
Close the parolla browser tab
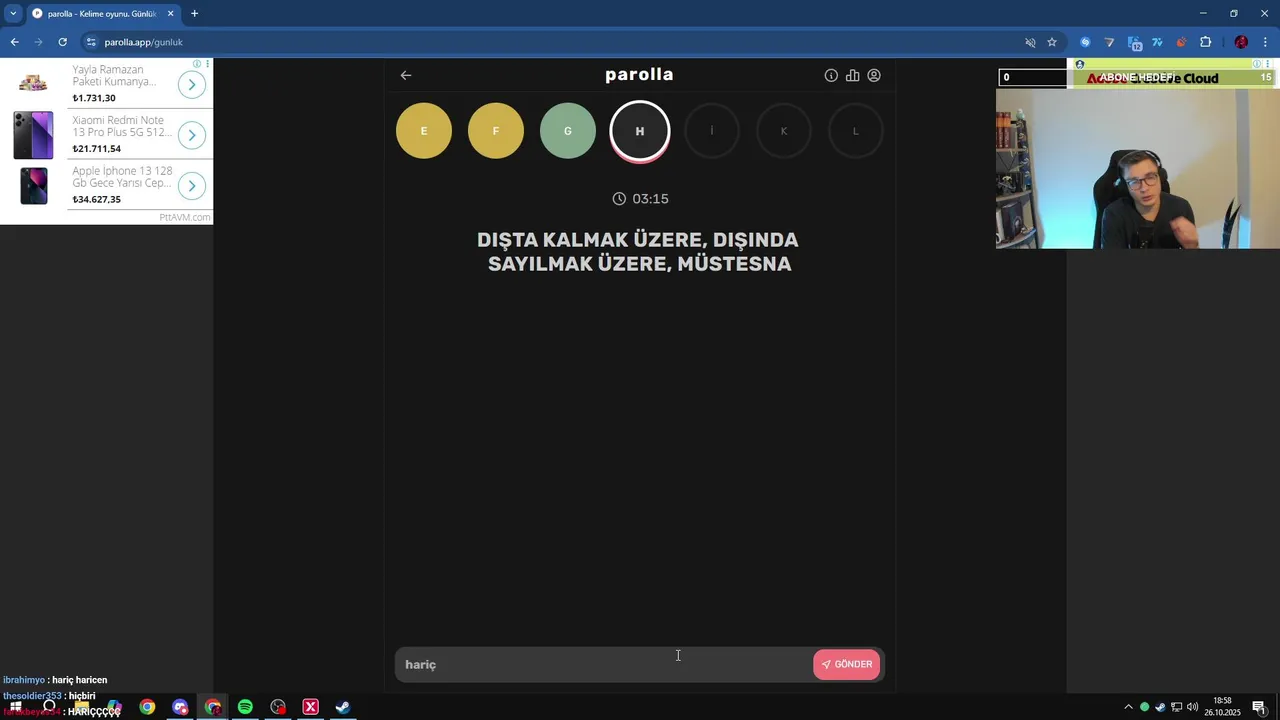[170, 14]
